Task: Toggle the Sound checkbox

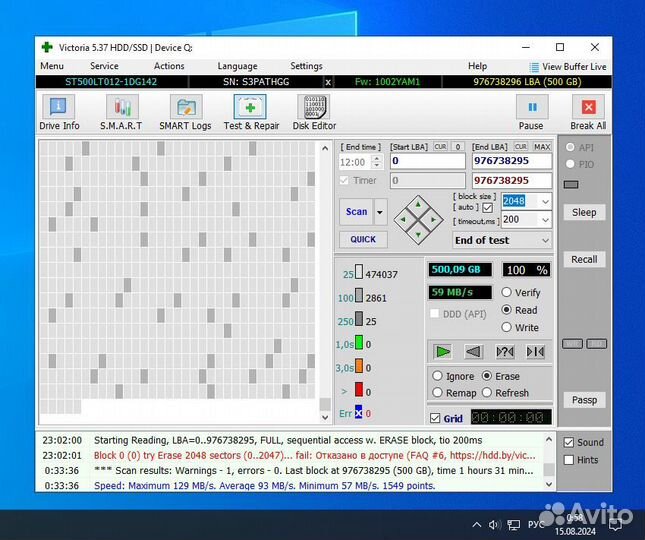Action: 568,443
